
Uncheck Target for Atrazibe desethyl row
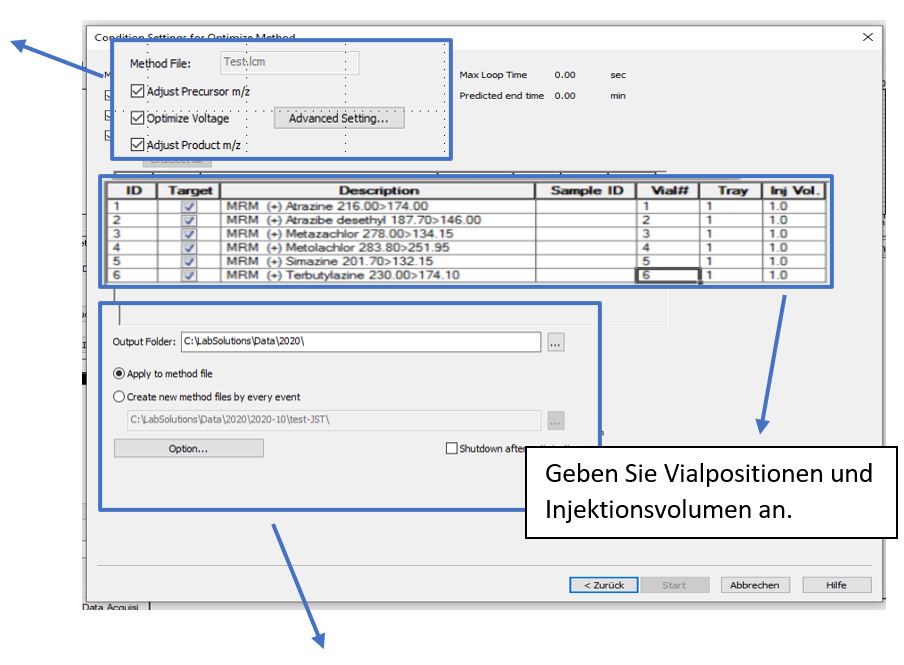coord(189,220)
